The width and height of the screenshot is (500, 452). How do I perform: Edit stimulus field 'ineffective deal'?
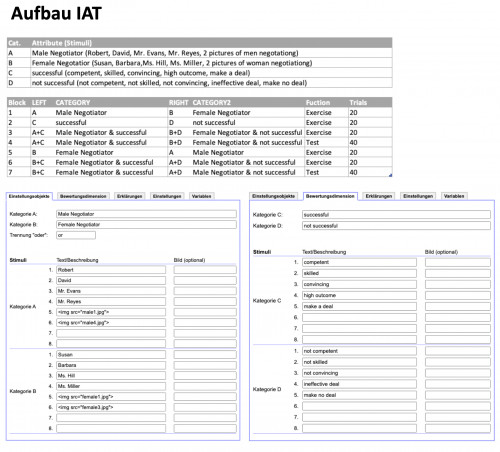pos(359,384)
